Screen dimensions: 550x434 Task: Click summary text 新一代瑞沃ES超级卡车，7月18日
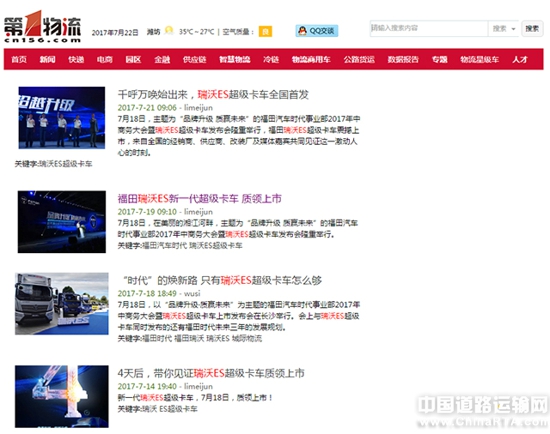coord(195,398)
